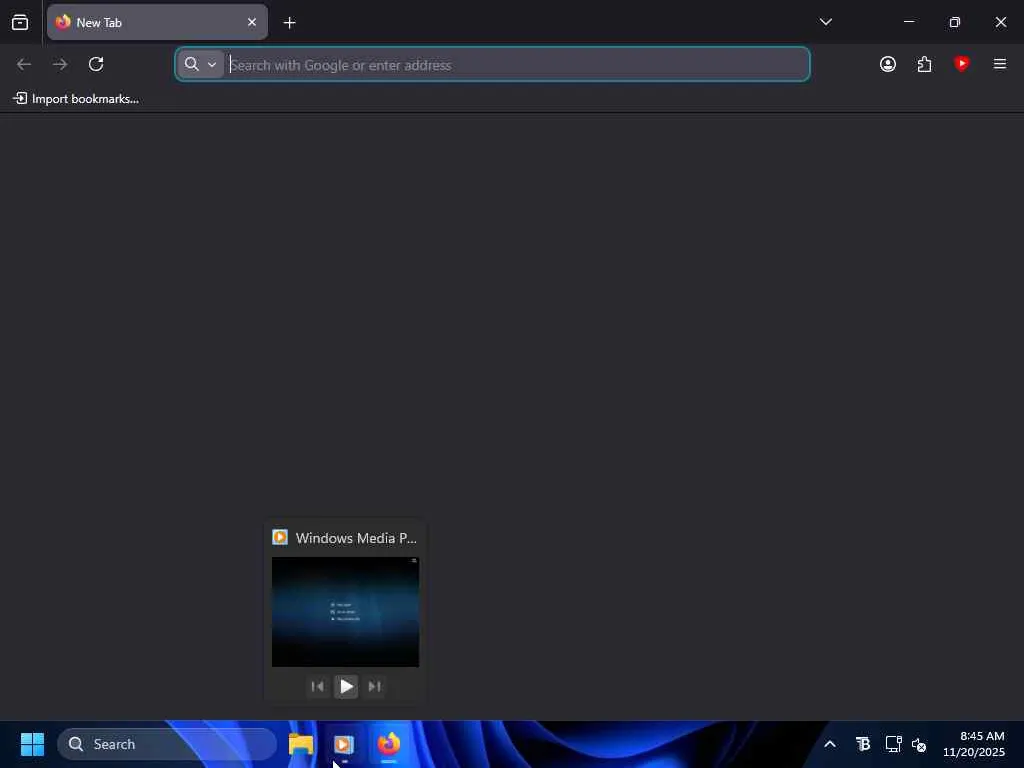
Task: Reload the current page
Action: [96, 64]
